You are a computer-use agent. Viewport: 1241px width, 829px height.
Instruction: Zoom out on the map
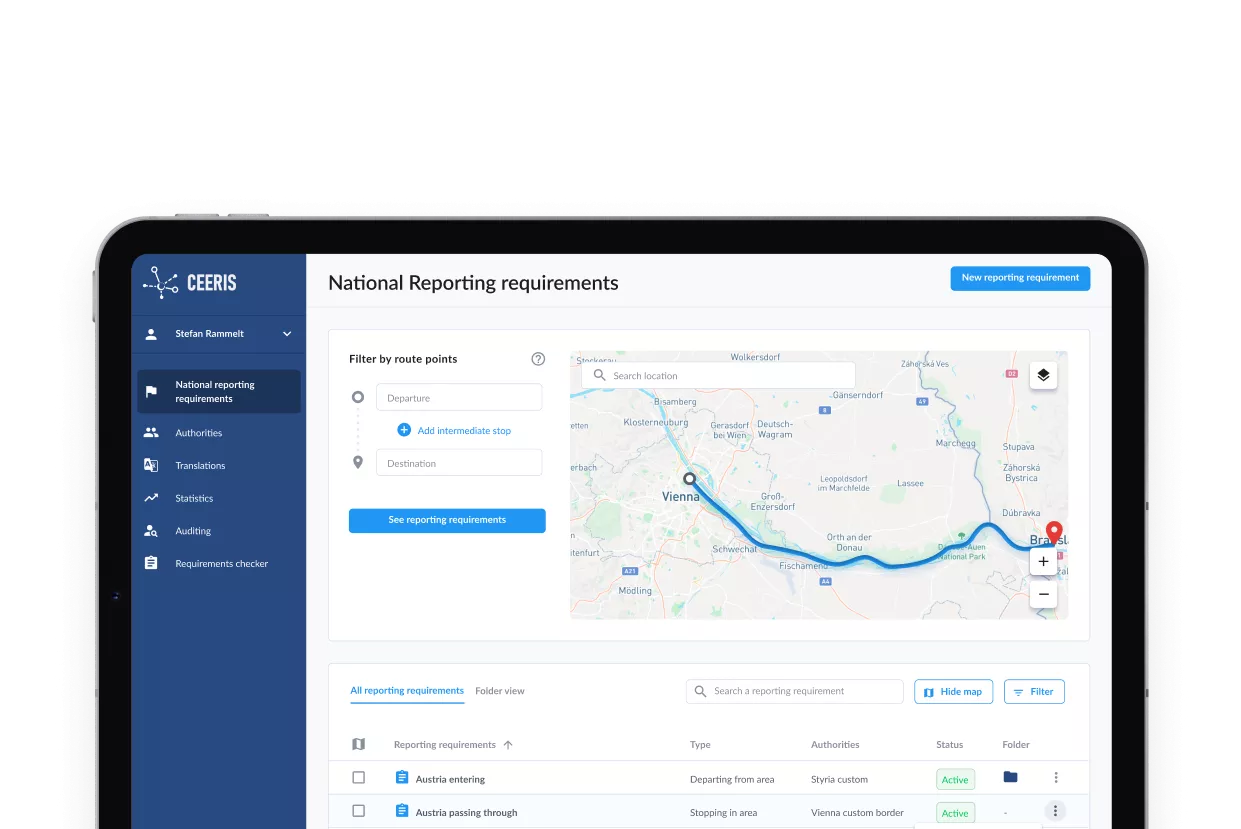click(1043, 594)
